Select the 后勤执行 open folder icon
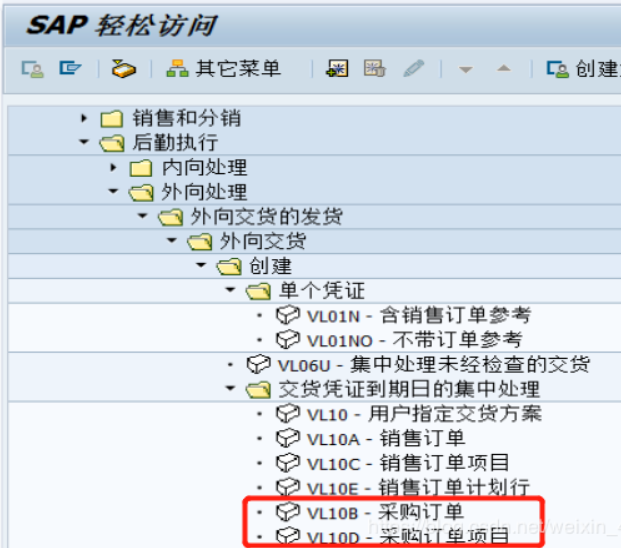 point(112,143)
